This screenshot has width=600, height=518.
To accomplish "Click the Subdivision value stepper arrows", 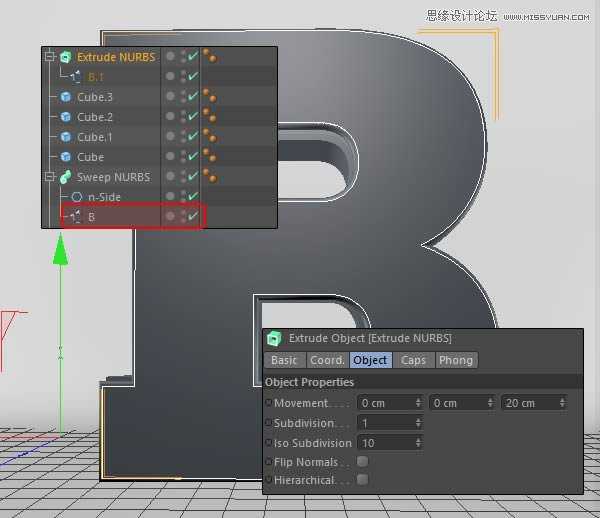I will click(x=418, y=423).
